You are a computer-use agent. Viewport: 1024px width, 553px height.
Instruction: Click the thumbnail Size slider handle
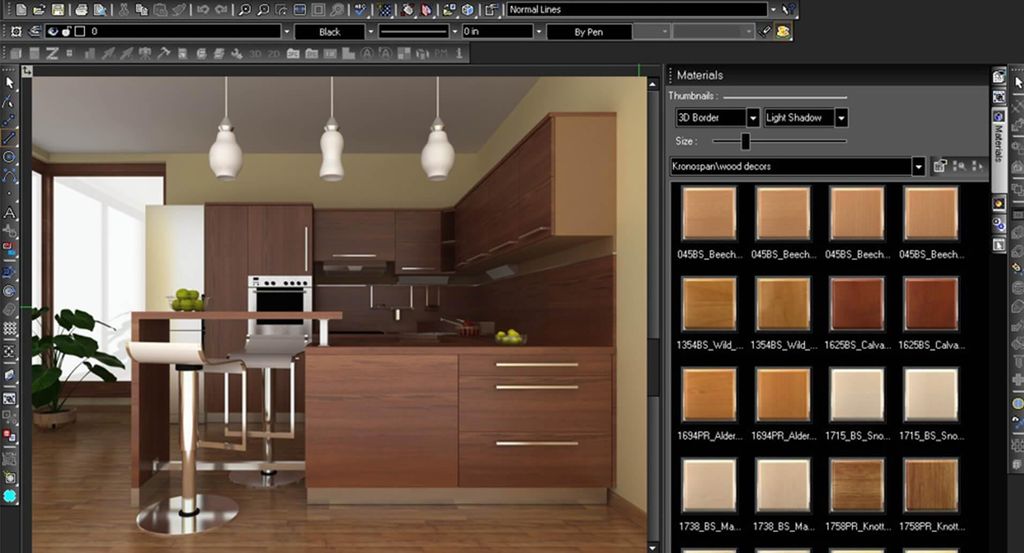(745, 142)
